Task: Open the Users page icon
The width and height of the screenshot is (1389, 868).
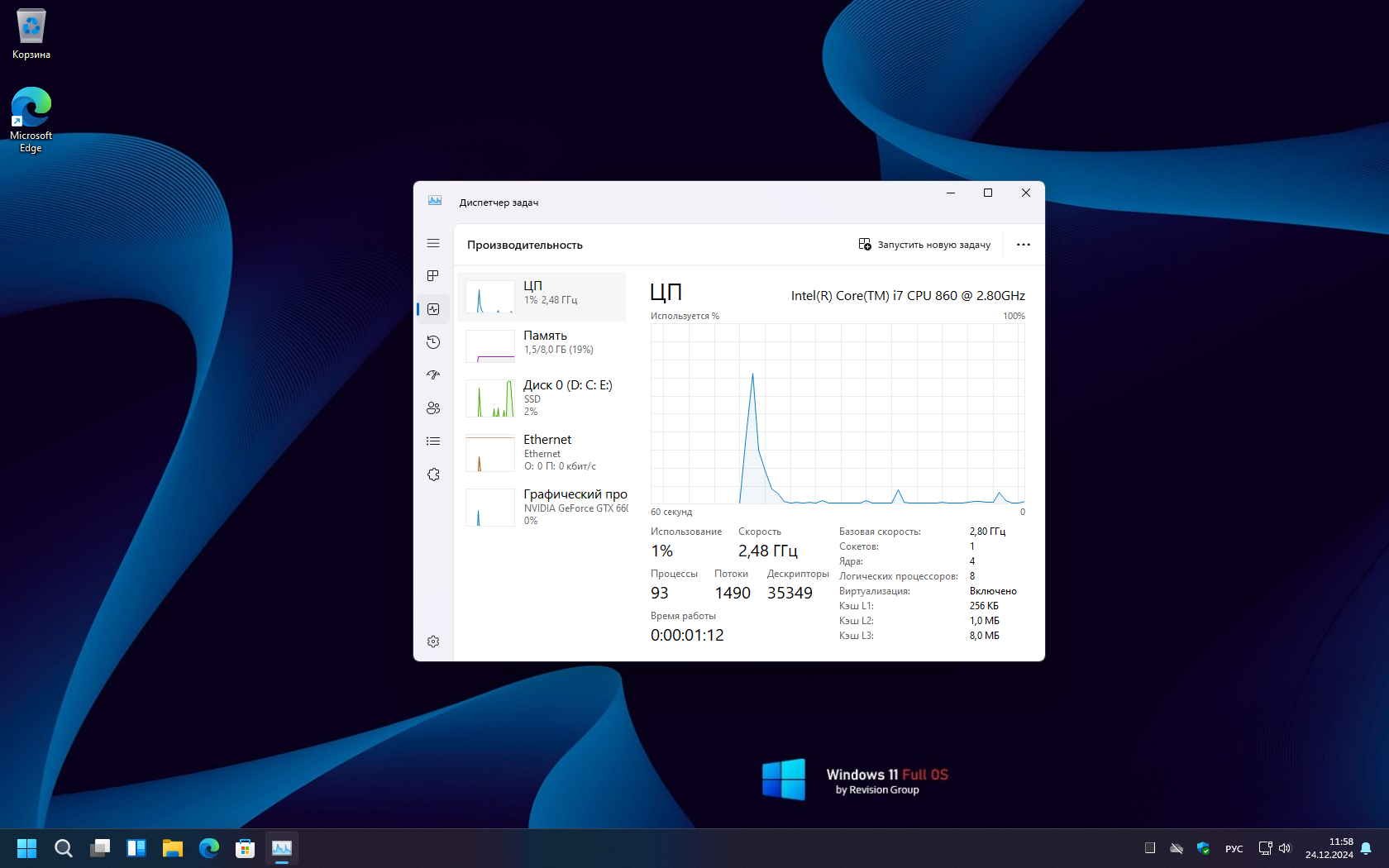Action: click(433, 408)
